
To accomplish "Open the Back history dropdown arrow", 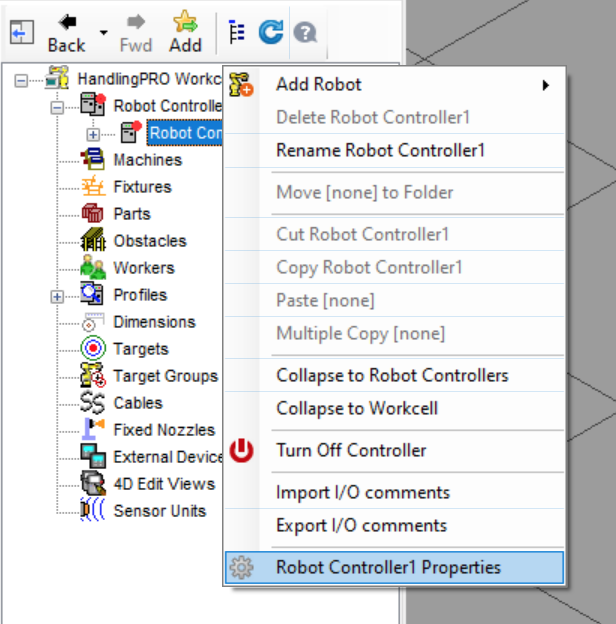I will coord(103,33).
